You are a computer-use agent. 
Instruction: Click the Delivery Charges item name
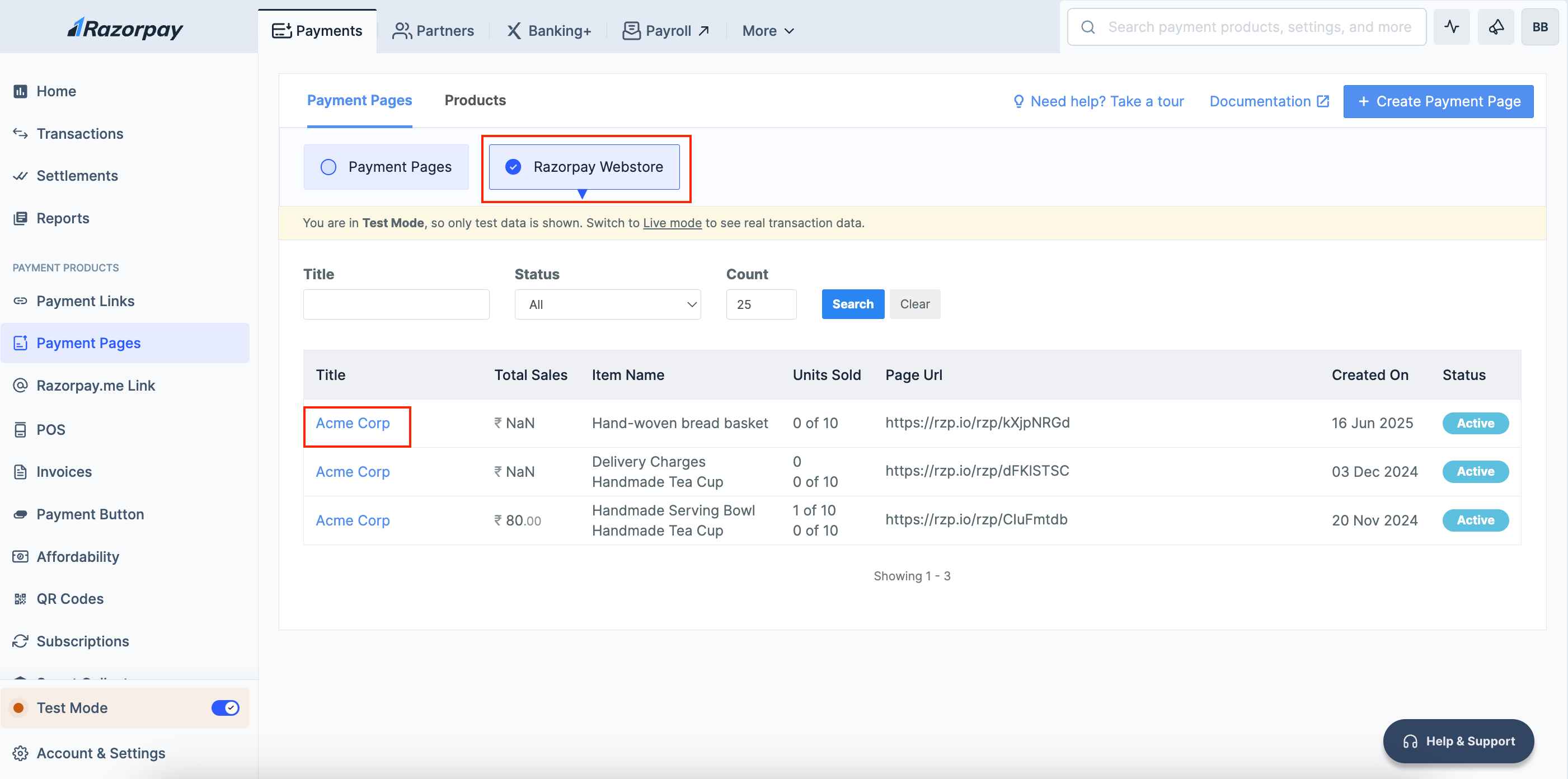648,461
